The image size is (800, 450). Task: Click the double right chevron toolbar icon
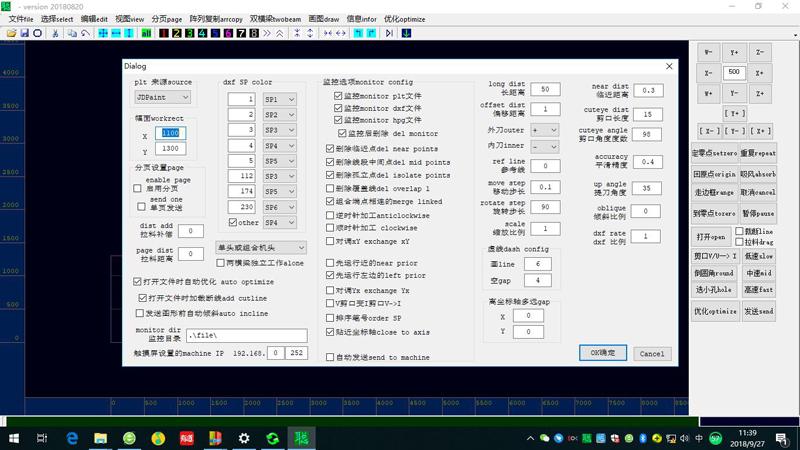(267, 33)
